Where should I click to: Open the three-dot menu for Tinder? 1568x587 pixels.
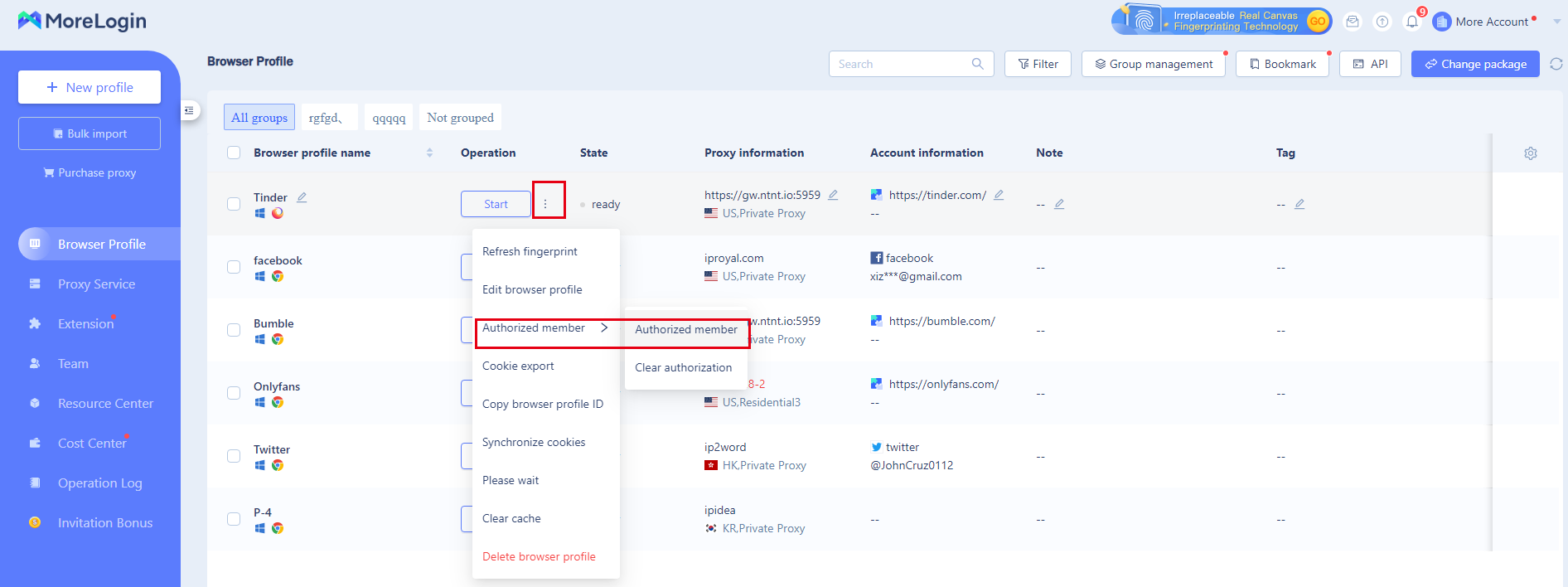pos(545,204)
